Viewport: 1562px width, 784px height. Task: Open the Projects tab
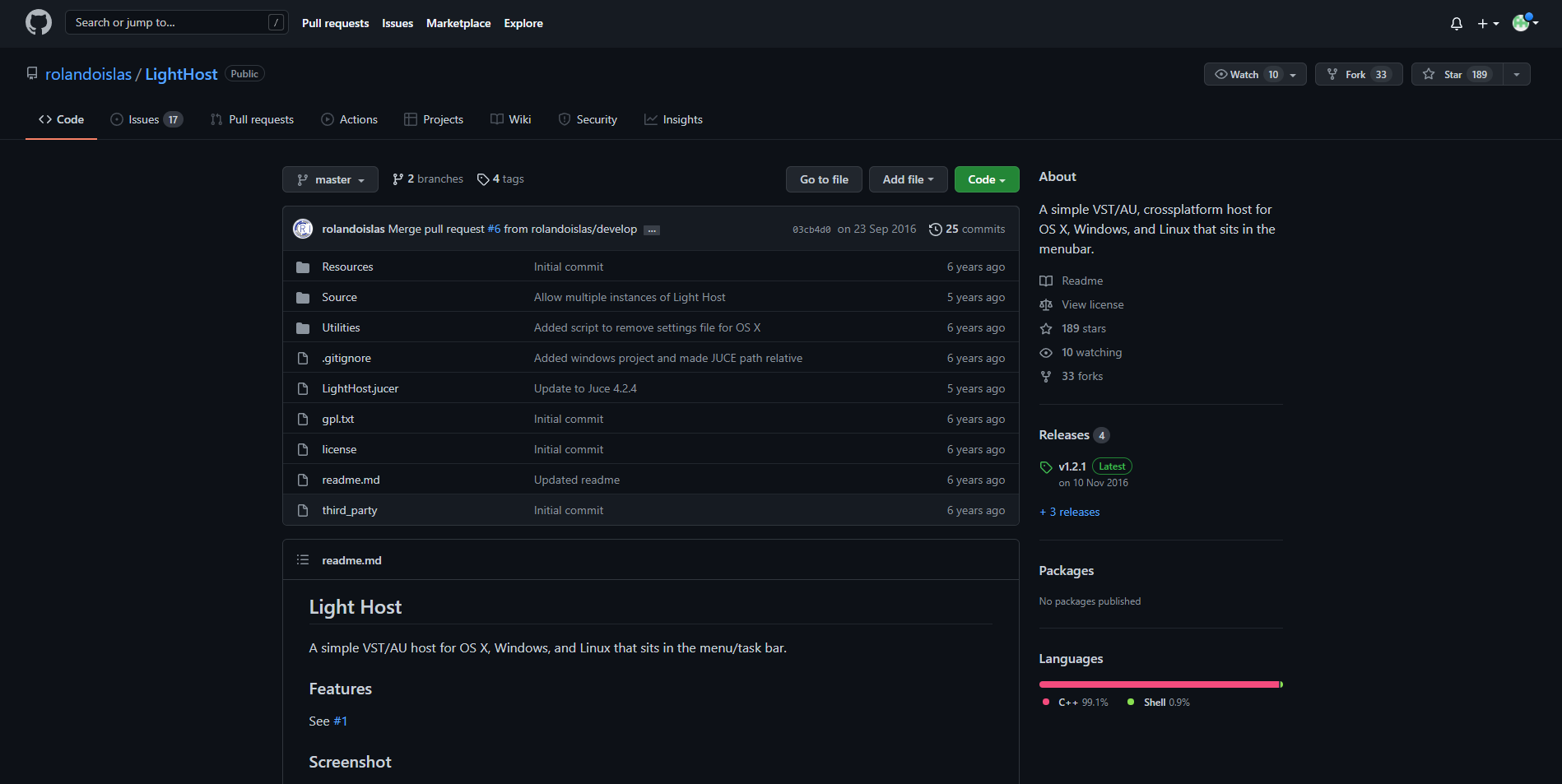click(x=434, y=119)
